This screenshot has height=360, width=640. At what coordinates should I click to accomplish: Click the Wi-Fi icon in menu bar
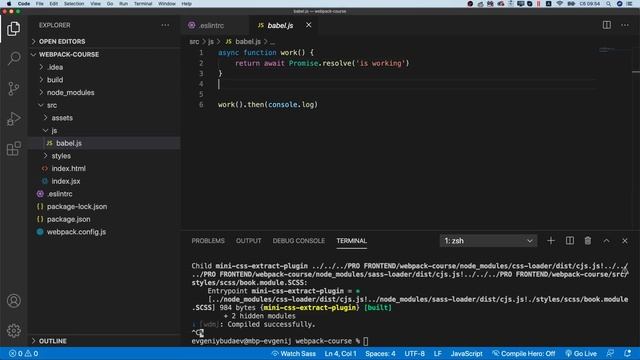[560, 4]
